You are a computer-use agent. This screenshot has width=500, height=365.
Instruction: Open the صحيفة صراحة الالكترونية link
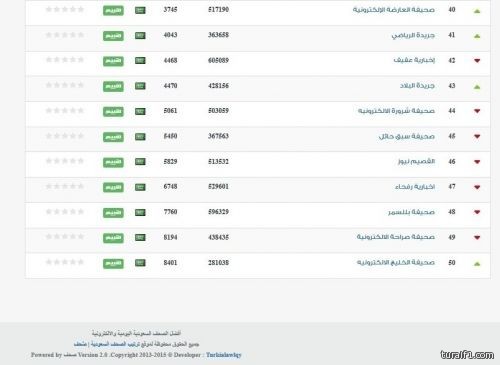click(396, 237)
